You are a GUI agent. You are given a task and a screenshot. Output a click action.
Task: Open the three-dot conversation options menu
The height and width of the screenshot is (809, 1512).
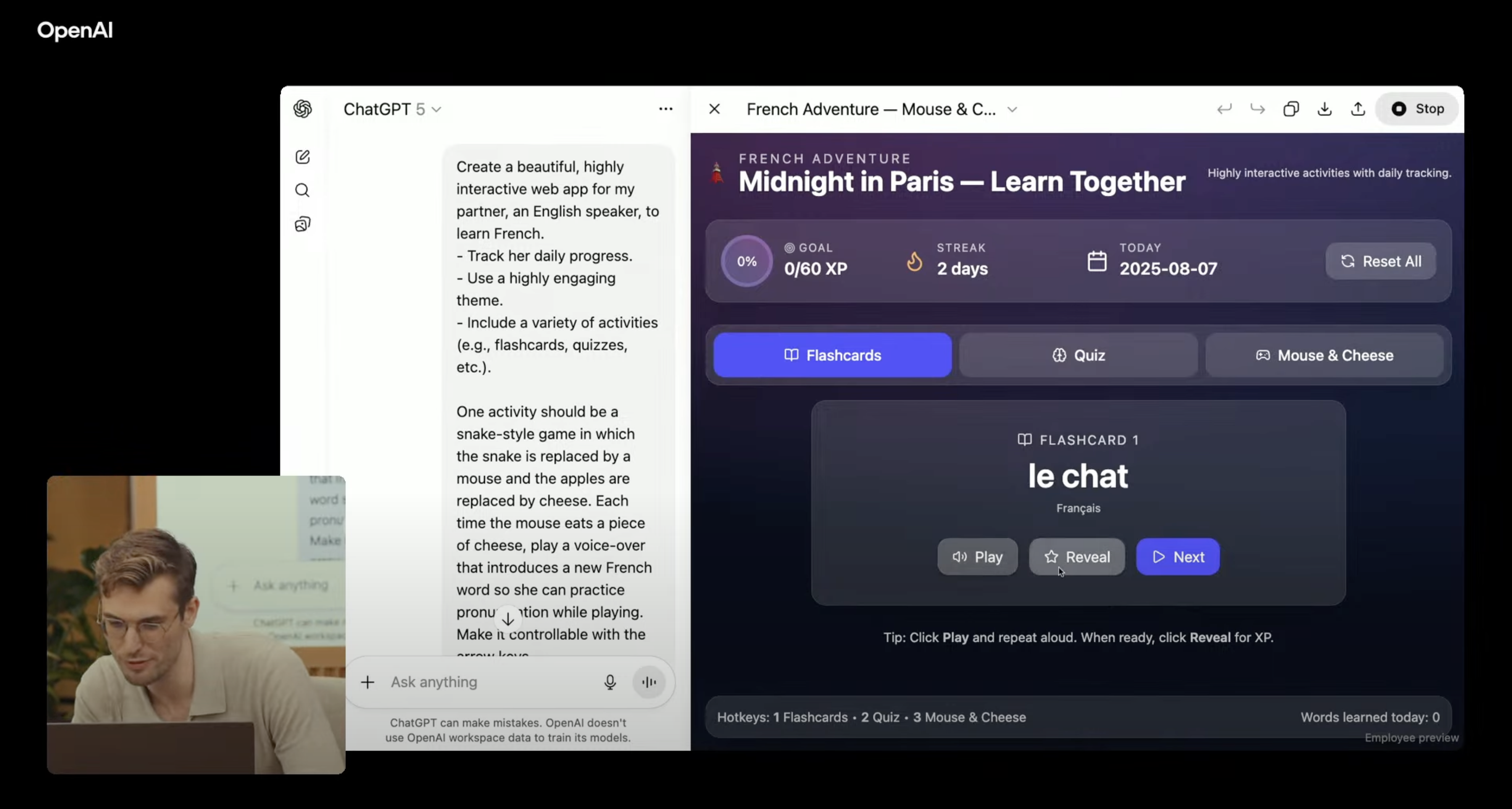(666, 109)
